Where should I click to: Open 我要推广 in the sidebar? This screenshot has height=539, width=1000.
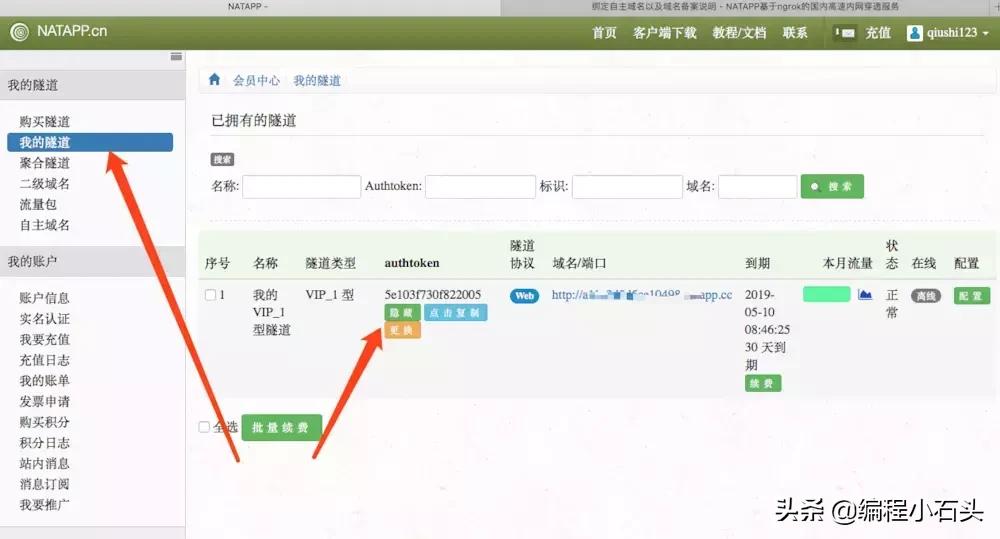pos(45,505)
